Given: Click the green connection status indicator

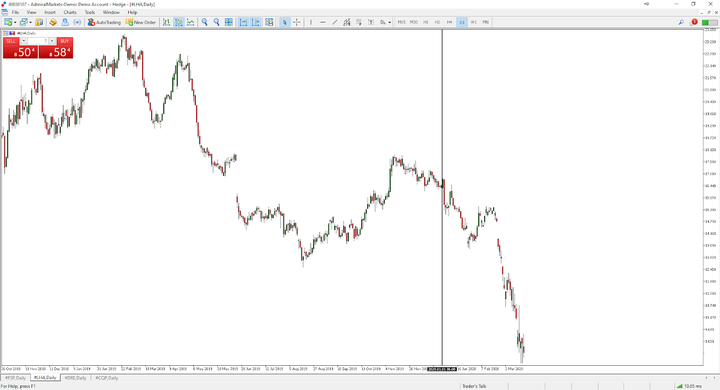Looking at the screenshot, I should click(709, 22).
